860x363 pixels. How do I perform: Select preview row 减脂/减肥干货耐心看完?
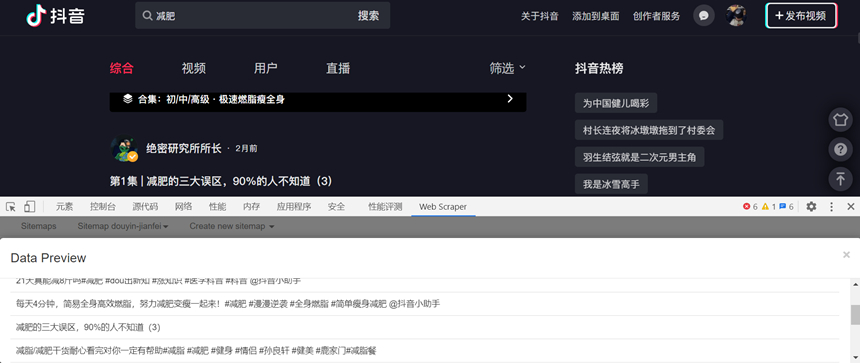[425, 350]
